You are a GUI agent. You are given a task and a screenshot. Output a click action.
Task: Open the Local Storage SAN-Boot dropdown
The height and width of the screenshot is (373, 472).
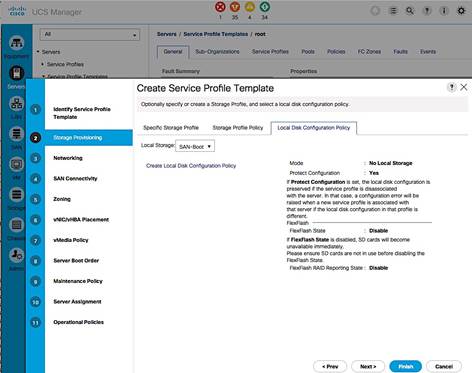tap(195, 146)
